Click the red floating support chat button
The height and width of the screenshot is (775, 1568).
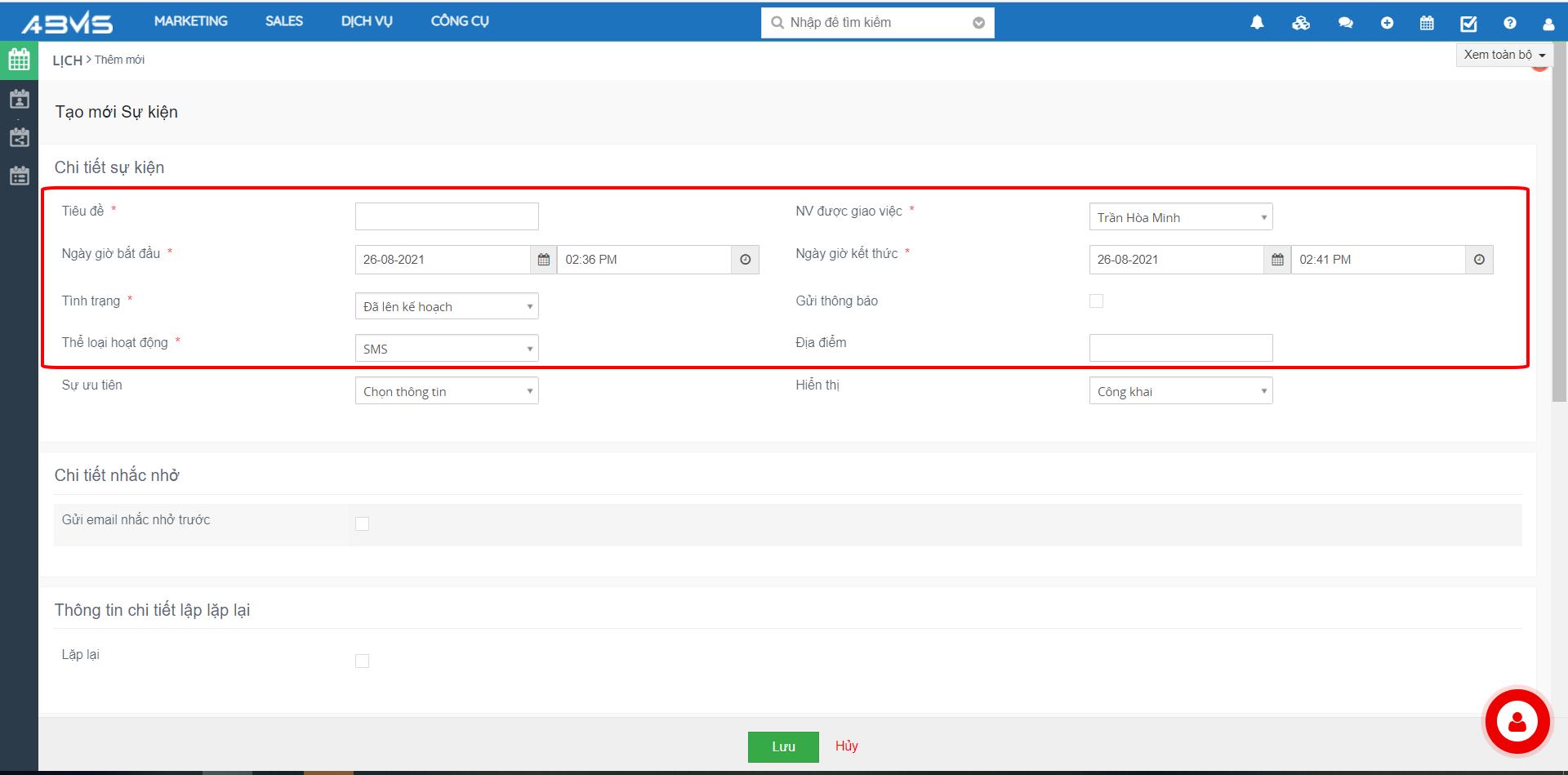(1517, 722)
